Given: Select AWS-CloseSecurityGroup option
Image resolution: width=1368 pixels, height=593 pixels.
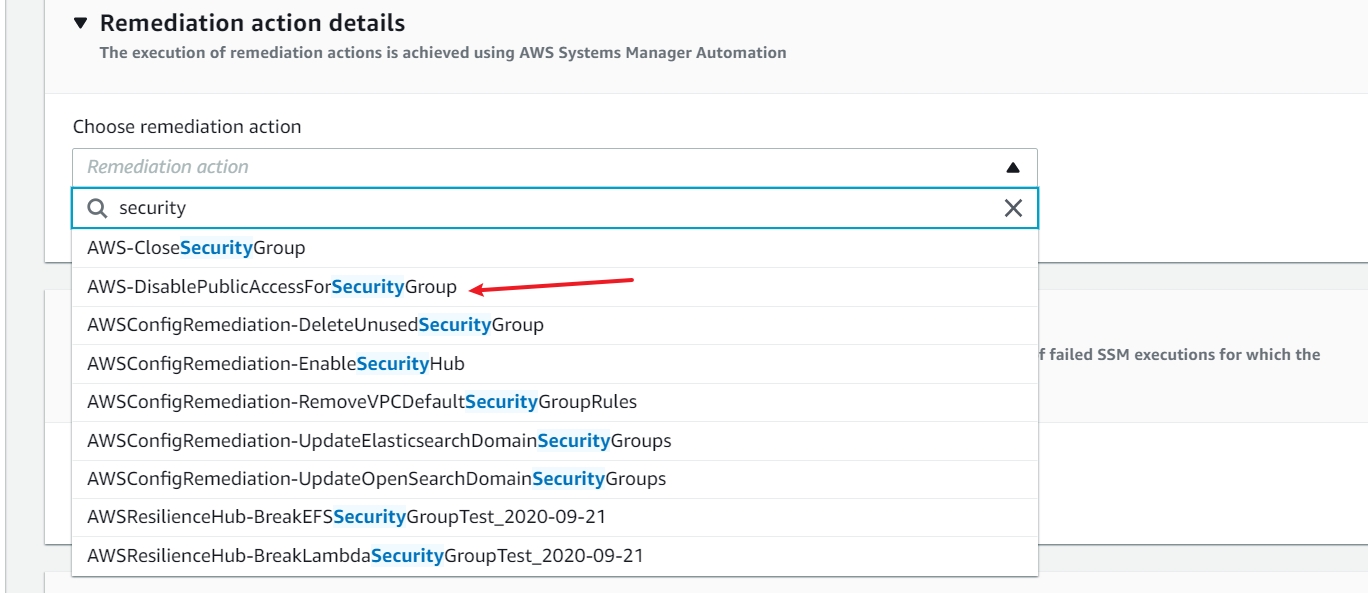Looking at the screenshot, I should (x=196, y=247).
